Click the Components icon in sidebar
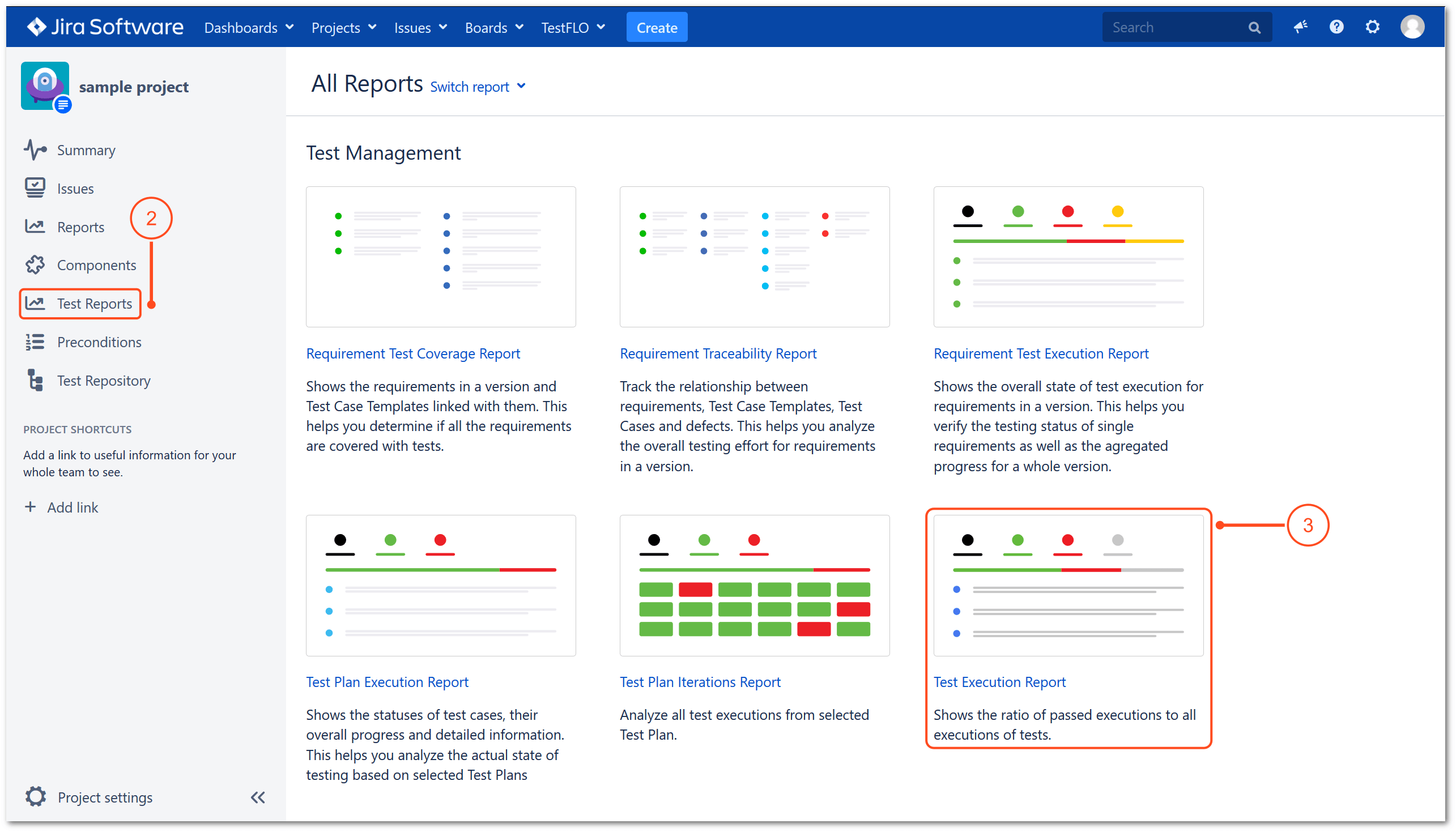This screenshot has height=832, width=1456. click(35, 265)
